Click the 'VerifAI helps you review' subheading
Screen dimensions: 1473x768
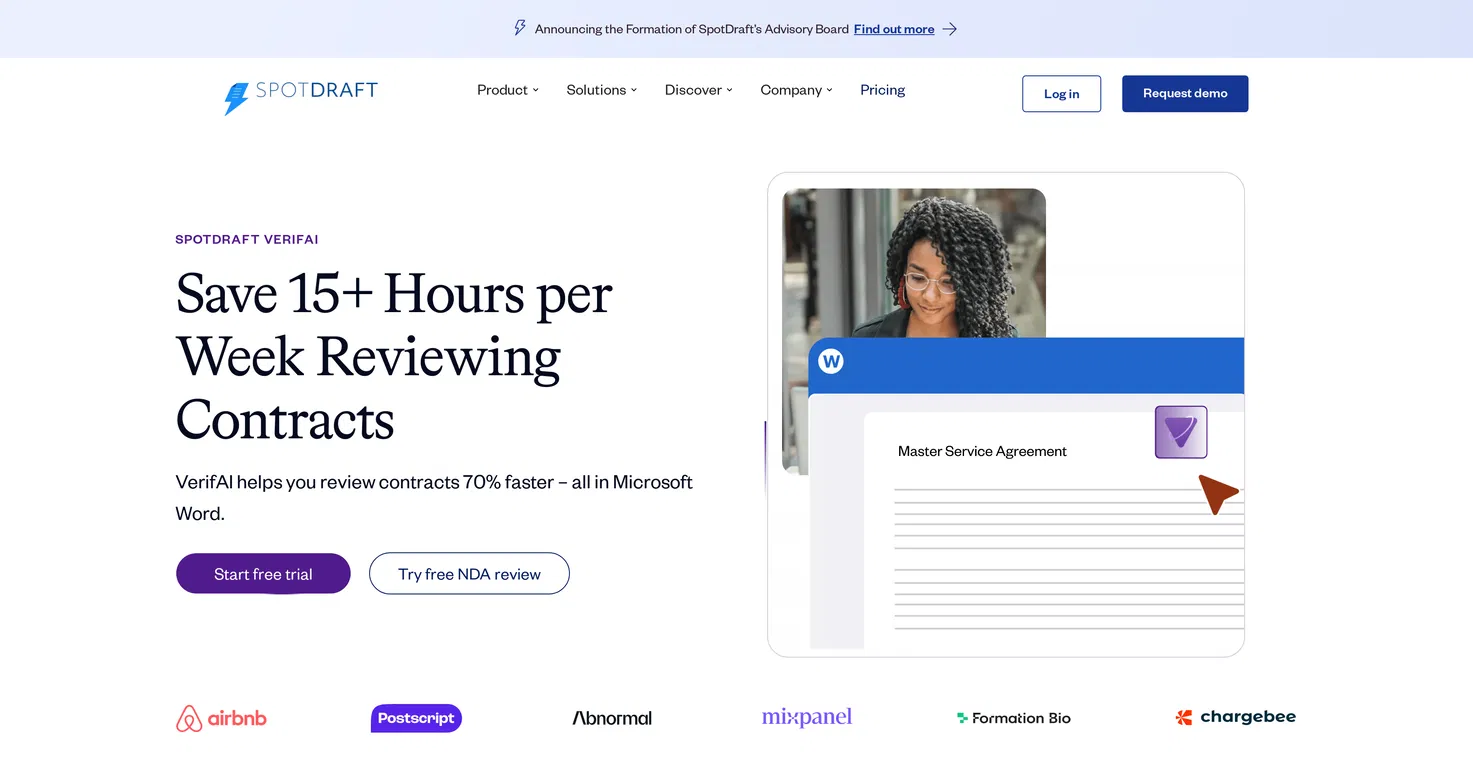point(434,497)
